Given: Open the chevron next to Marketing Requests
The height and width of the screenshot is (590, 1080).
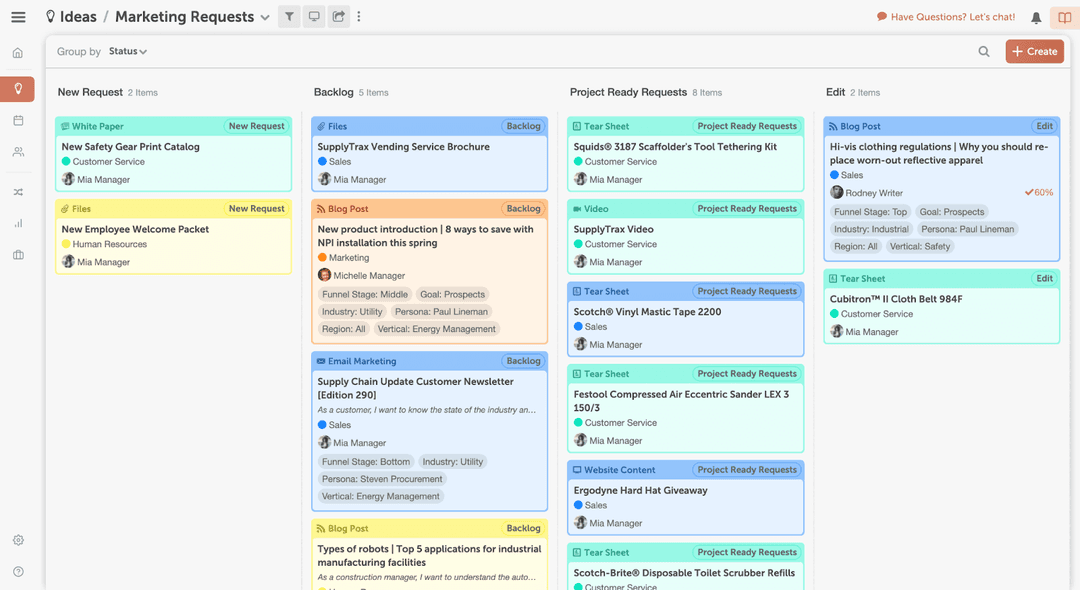Looking at the screenshot, I should 265,17.
